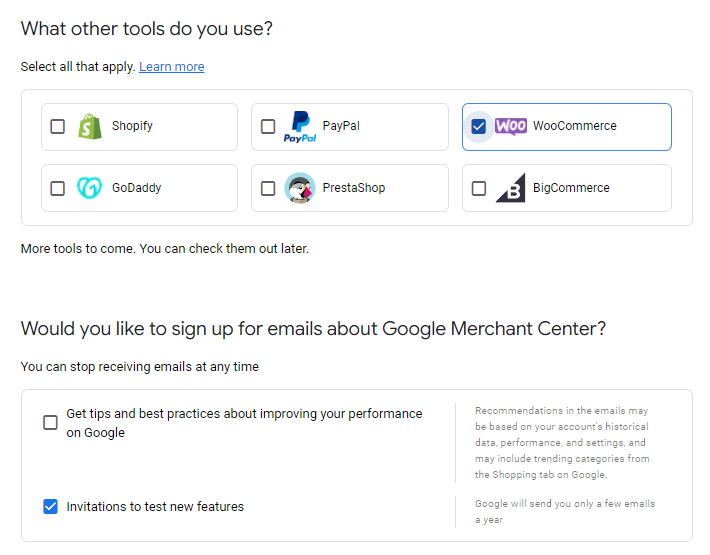The width and height of the screenshot is (710, 555).
Task: Click the GoDaddy heart logo icon
Action: pyautogui.click(x=89, y=188)
